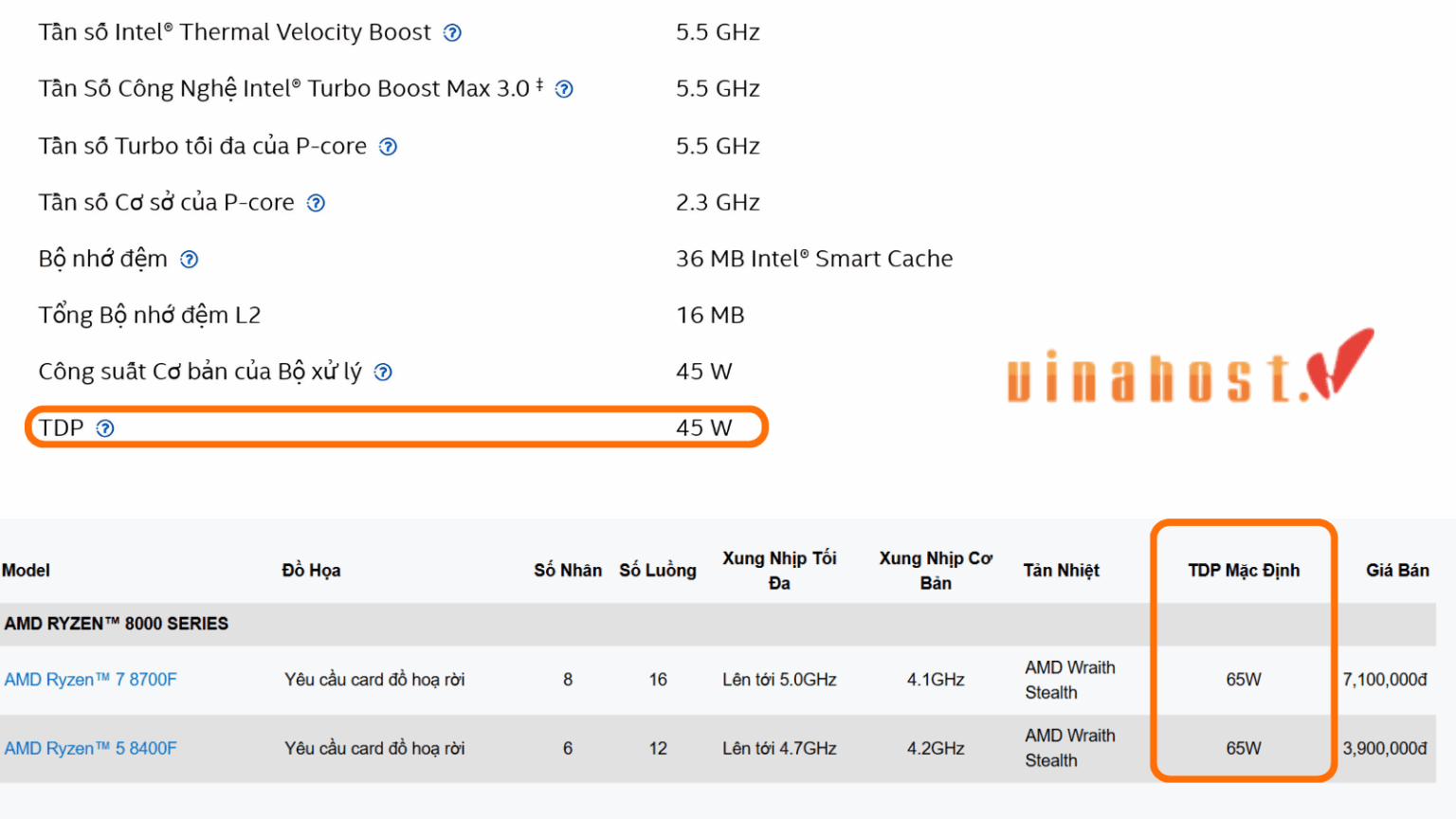Click the Tản Nhiệt column header

tap(1061, 571)
